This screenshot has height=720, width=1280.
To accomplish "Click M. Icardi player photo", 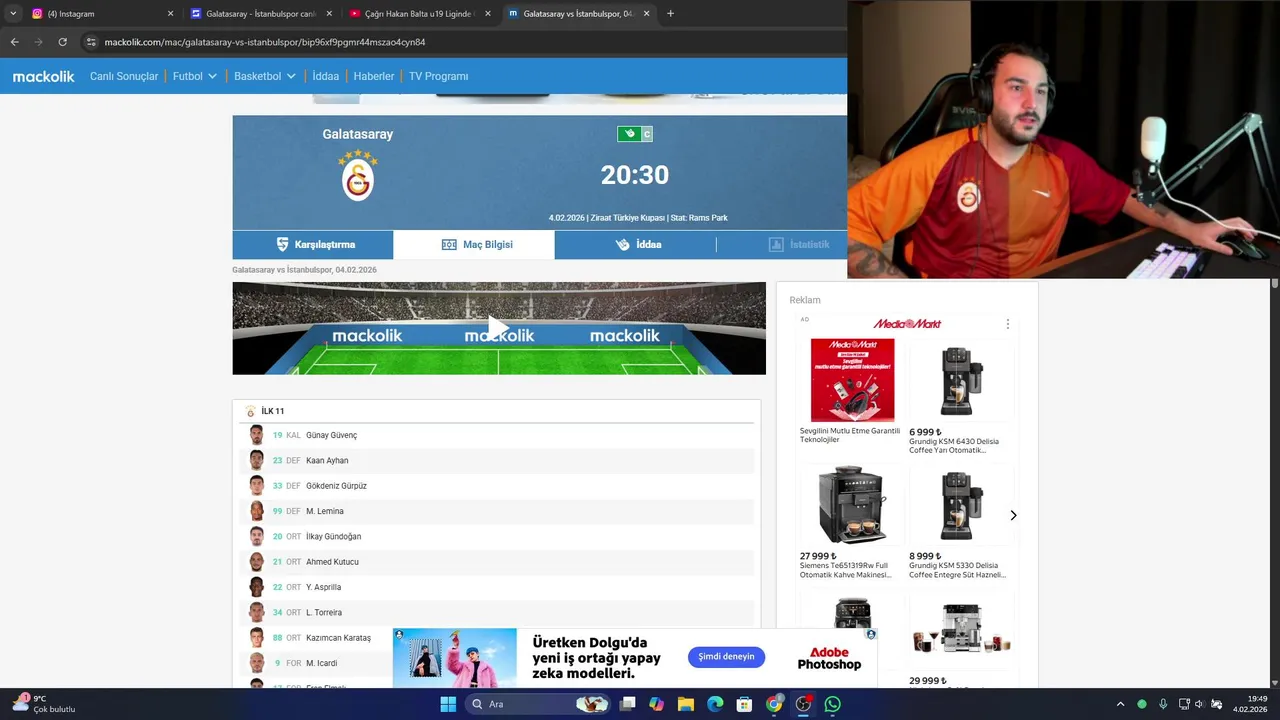I will click(257, 663).
